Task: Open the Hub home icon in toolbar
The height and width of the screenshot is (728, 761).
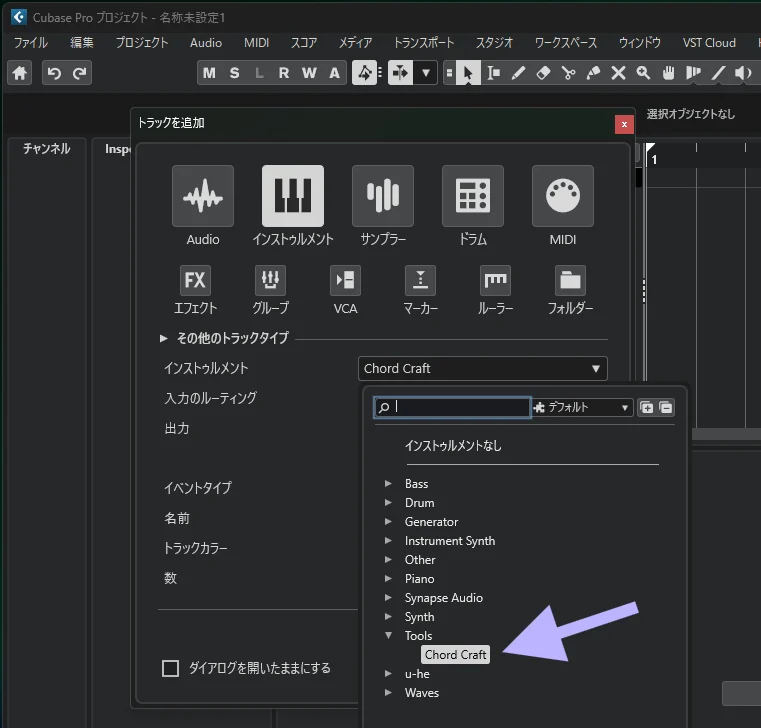Action: [19, 73]
